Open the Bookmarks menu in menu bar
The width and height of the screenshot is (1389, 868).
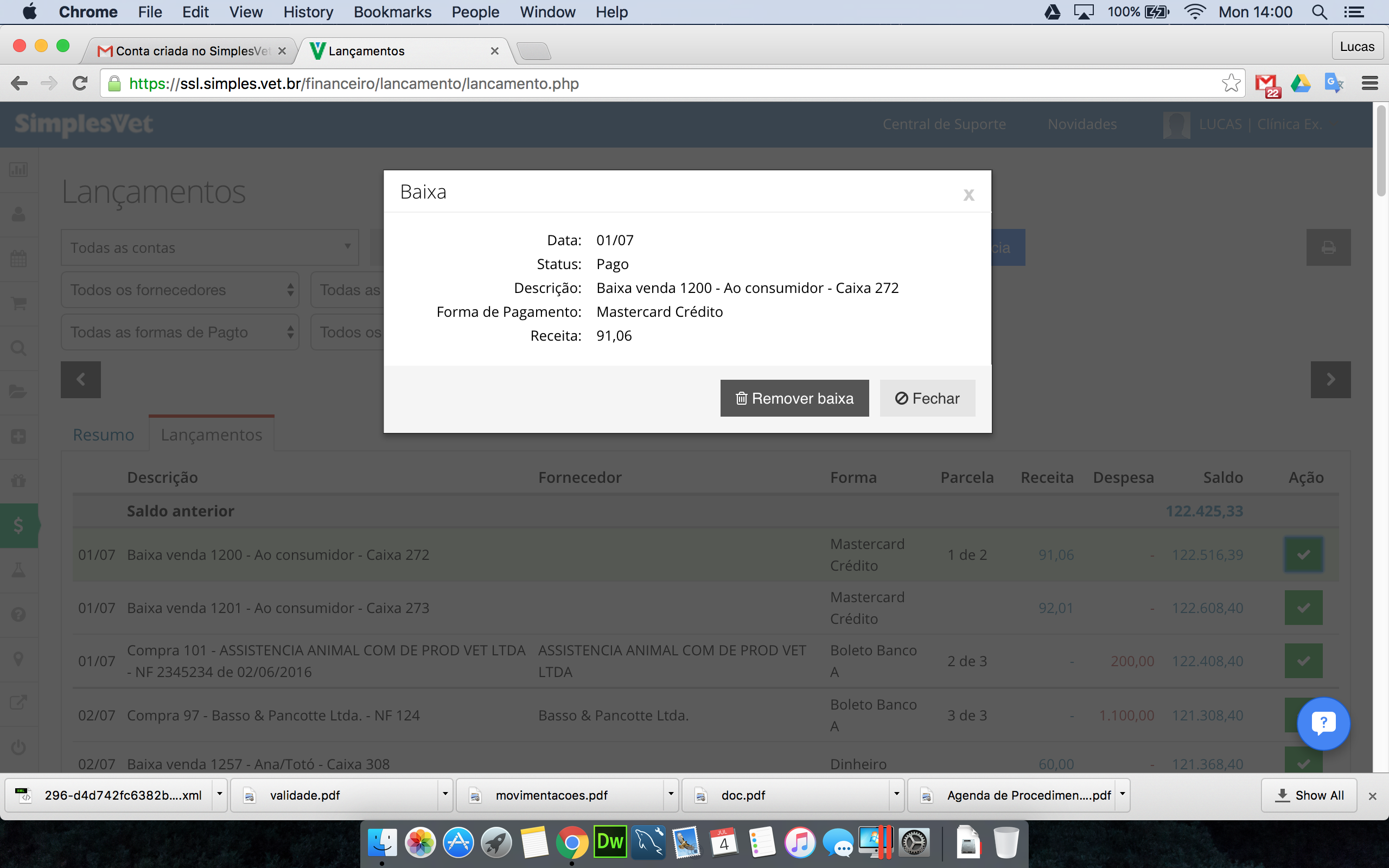tap(392, 12)
